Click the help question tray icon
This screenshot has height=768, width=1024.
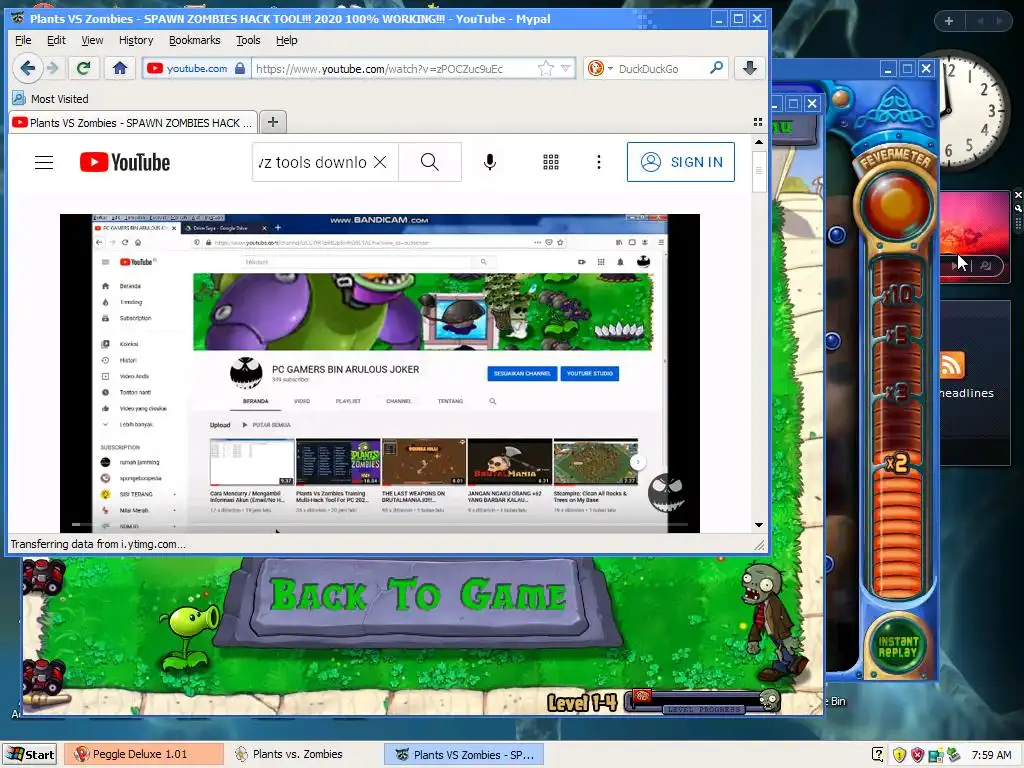(879, 755)
